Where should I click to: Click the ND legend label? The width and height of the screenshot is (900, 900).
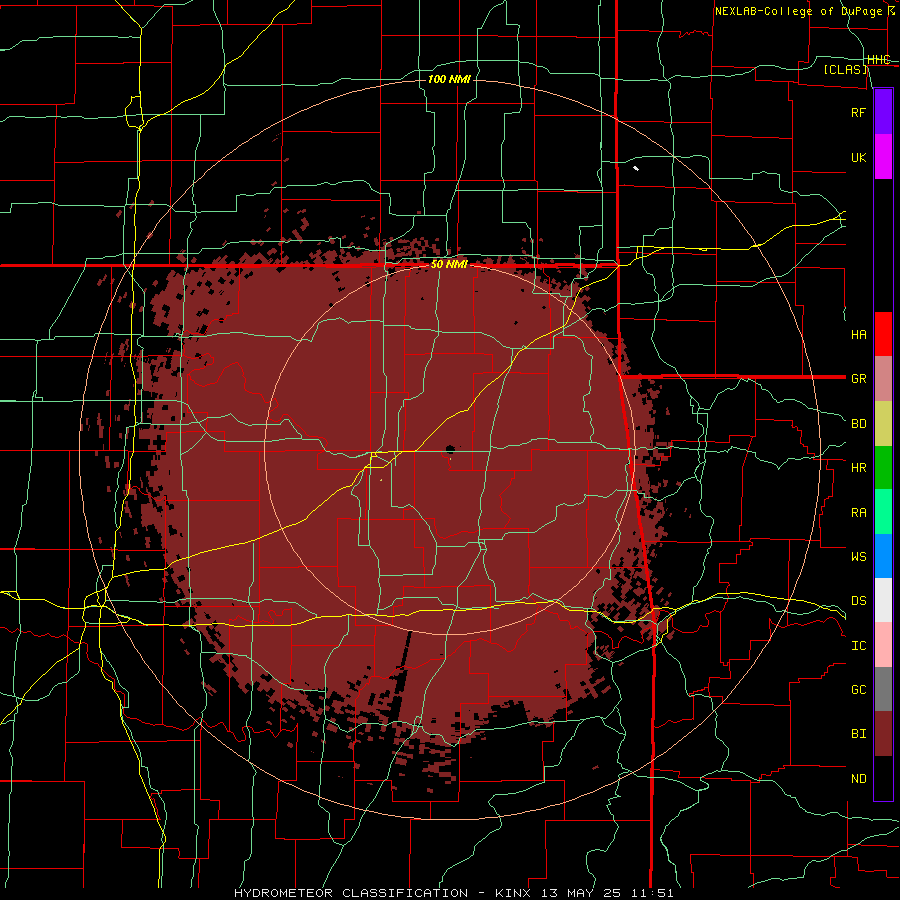[859, 779]
